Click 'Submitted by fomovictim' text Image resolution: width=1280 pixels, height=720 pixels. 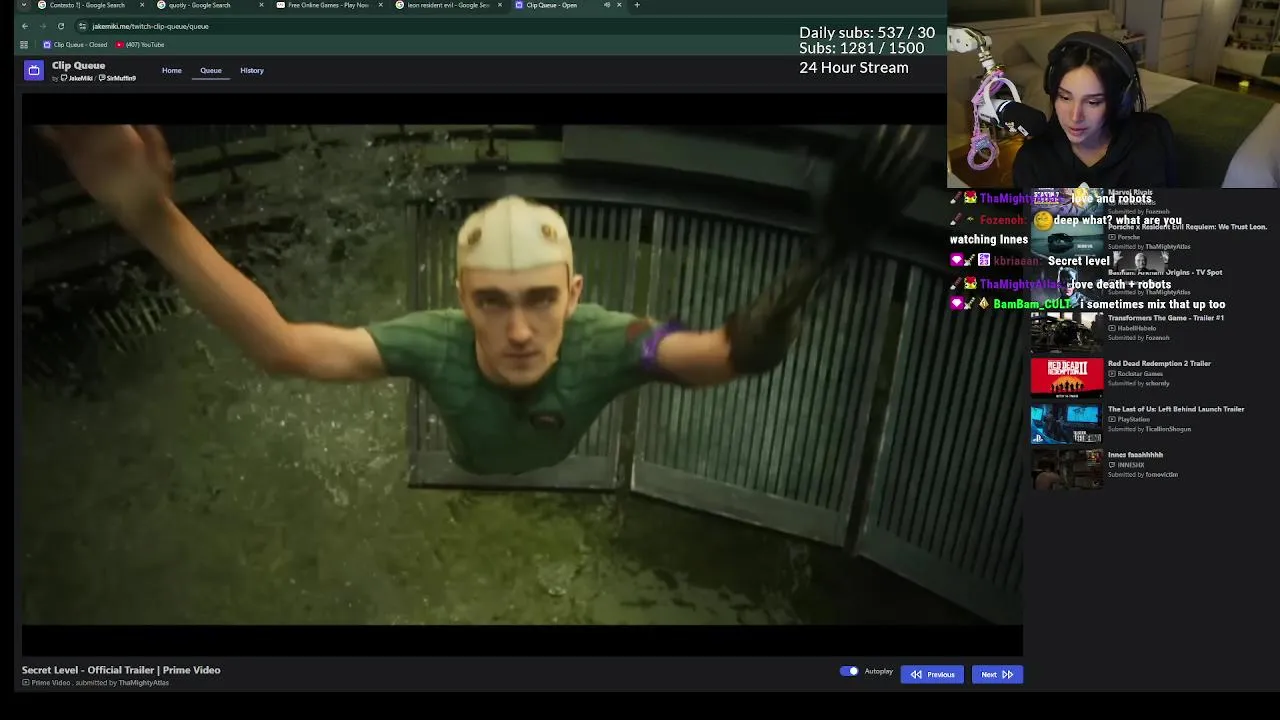(1143, 475)
